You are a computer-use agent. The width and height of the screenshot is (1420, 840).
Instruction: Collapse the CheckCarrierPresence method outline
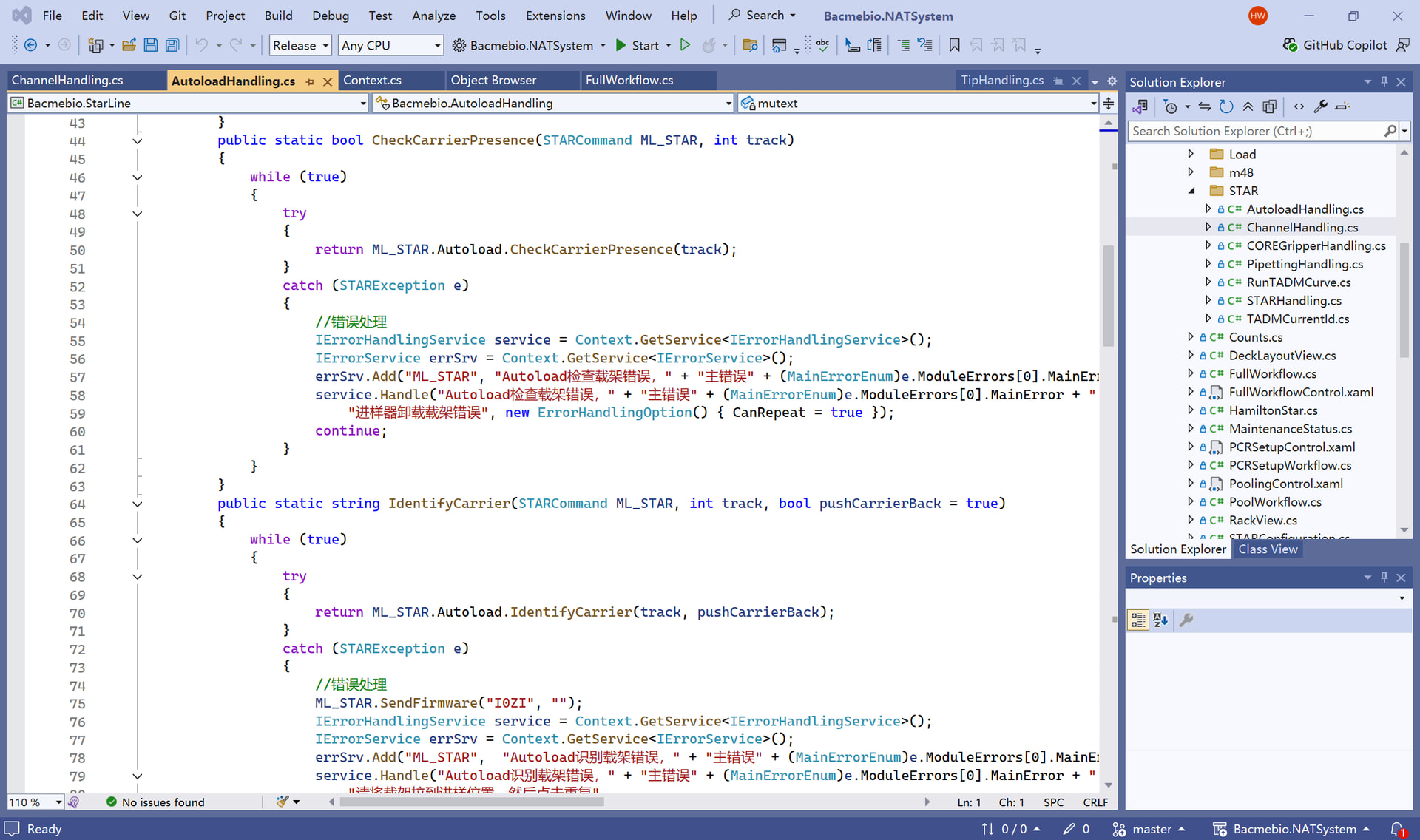(137, 140)
